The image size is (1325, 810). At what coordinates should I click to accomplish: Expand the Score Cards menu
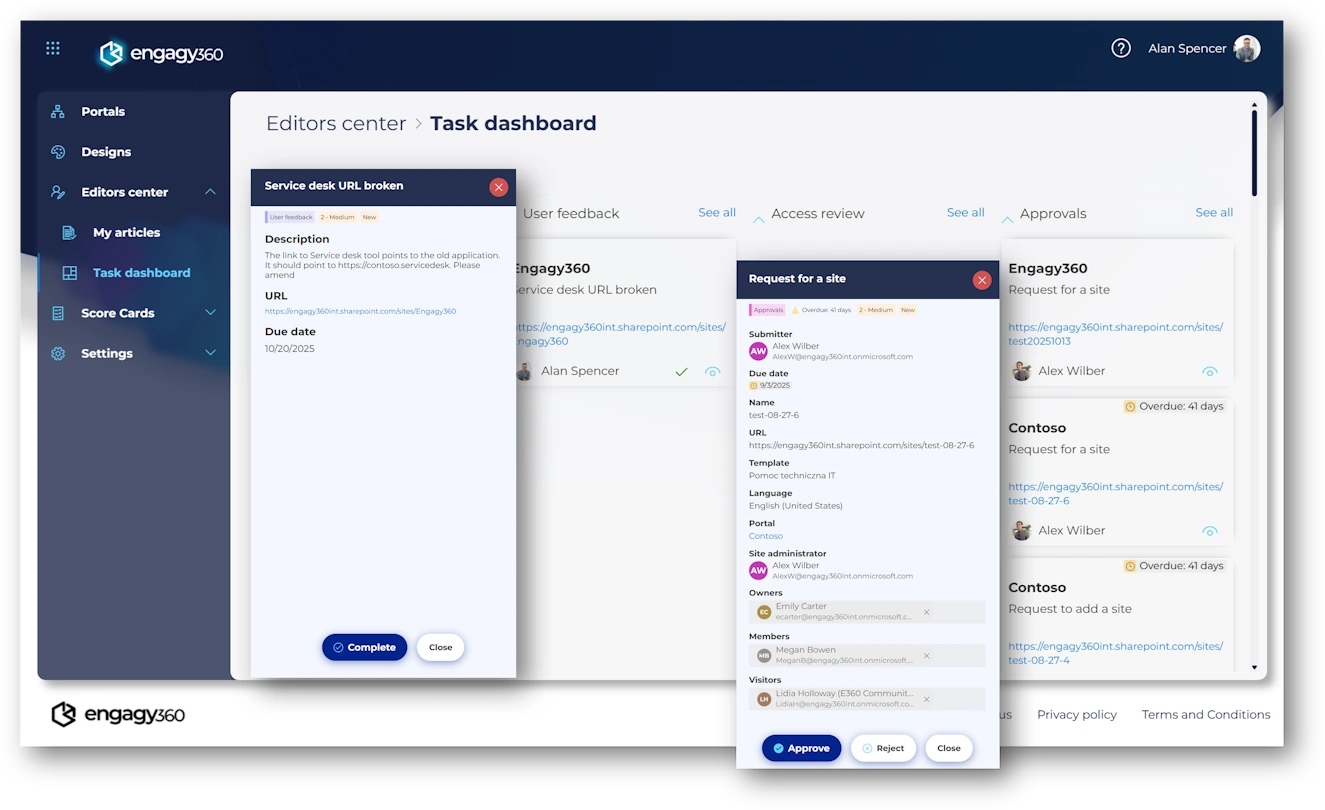pos(210,313)
